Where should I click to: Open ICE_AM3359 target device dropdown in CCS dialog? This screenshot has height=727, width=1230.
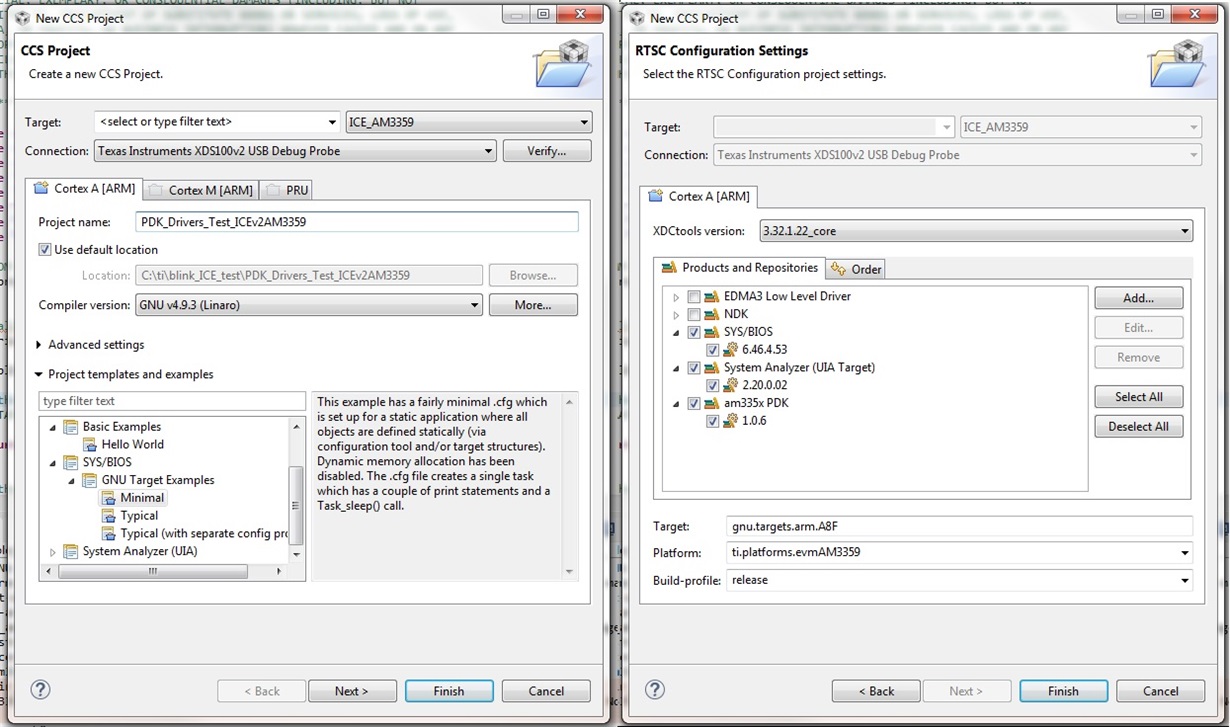tap(468, 123)
